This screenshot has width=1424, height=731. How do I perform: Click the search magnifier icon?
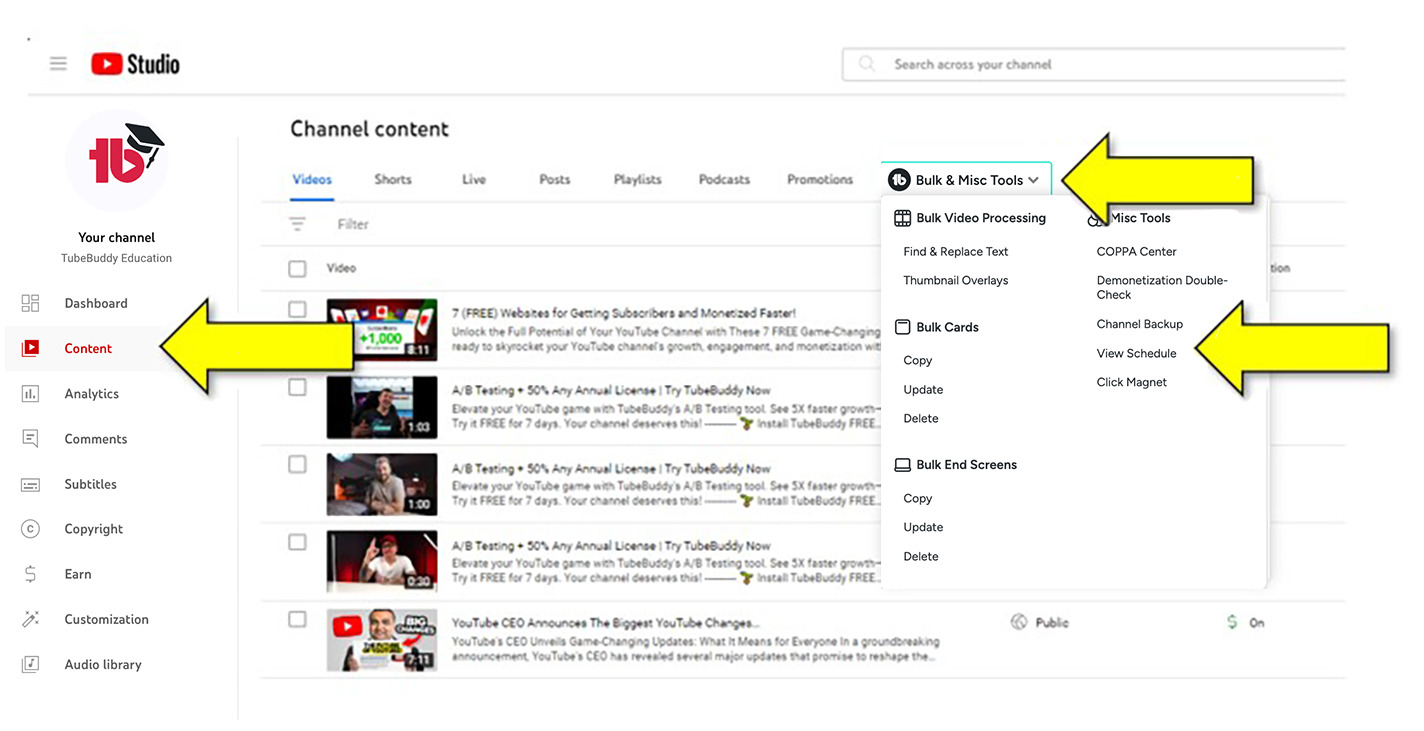click(867, 64)
